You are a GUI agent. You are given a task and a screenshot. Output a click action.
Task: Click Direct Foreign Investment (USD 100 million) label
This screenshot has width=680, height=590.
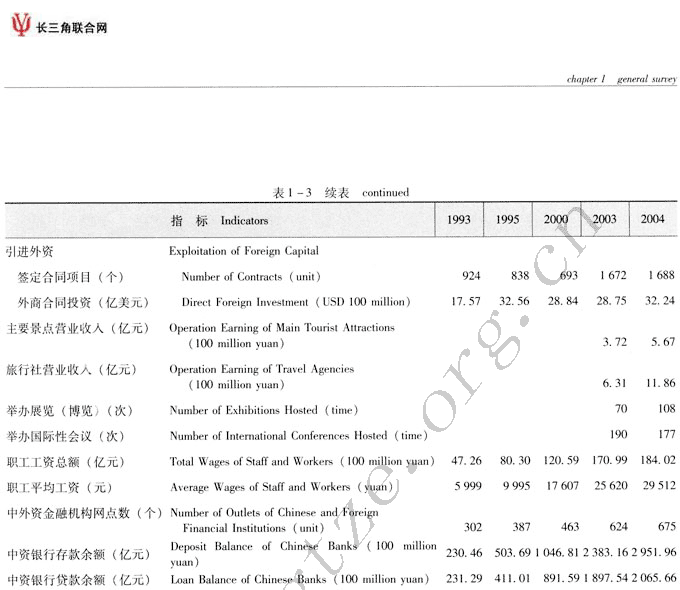pos(296,302)
